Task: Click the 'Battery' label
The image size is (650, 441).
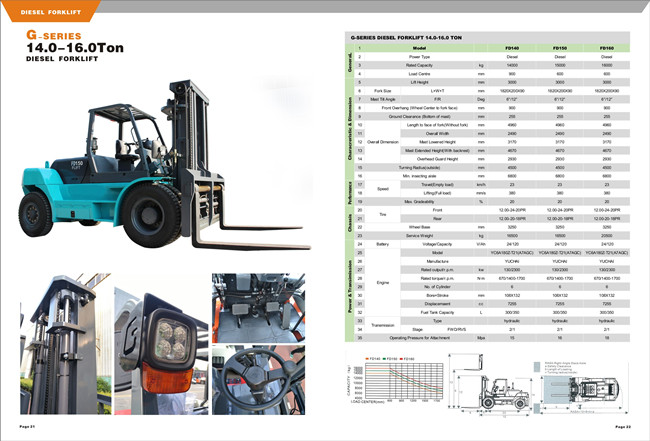Action: [x=382, y=244]
